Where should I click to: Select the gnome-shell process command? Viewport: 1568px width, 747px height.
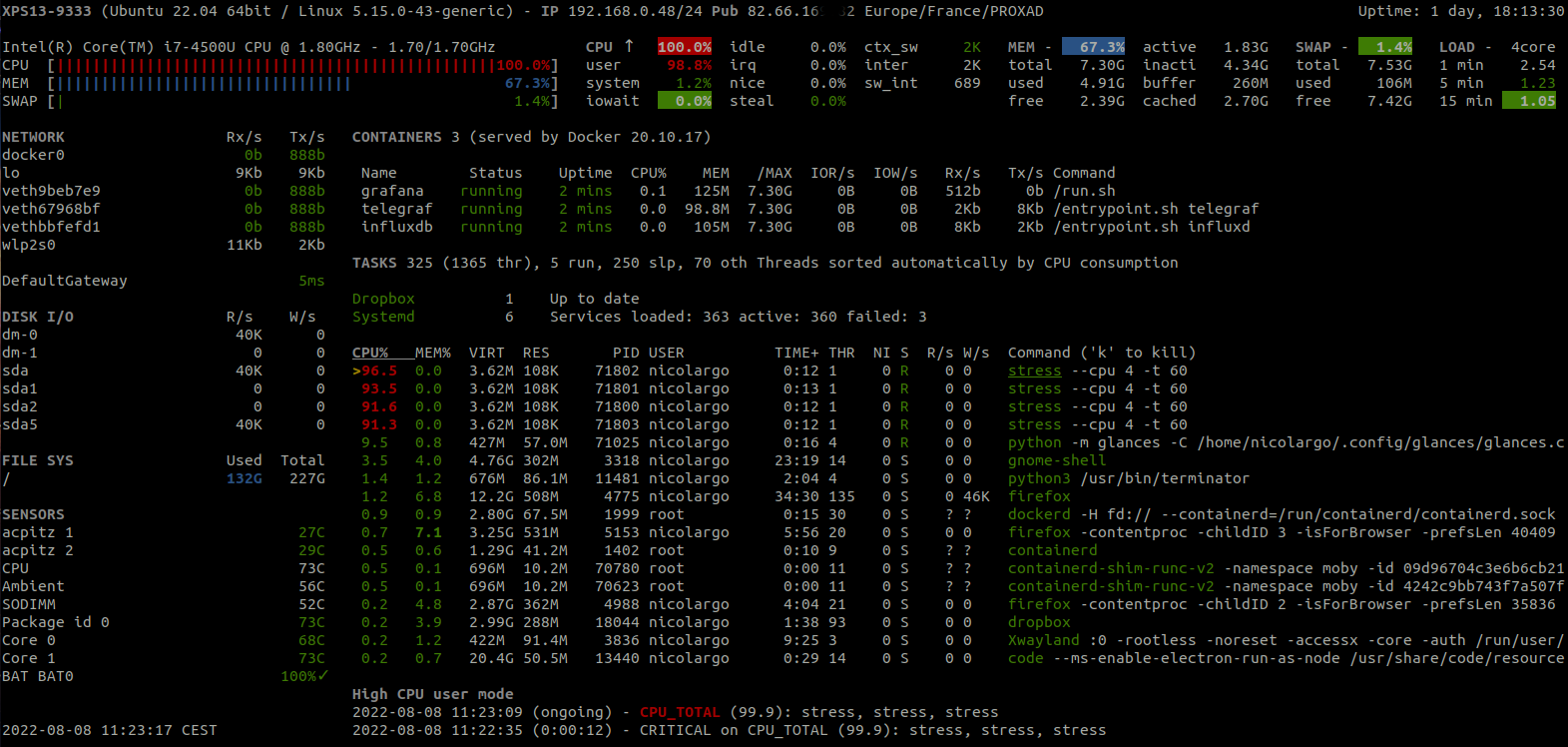1056,460
